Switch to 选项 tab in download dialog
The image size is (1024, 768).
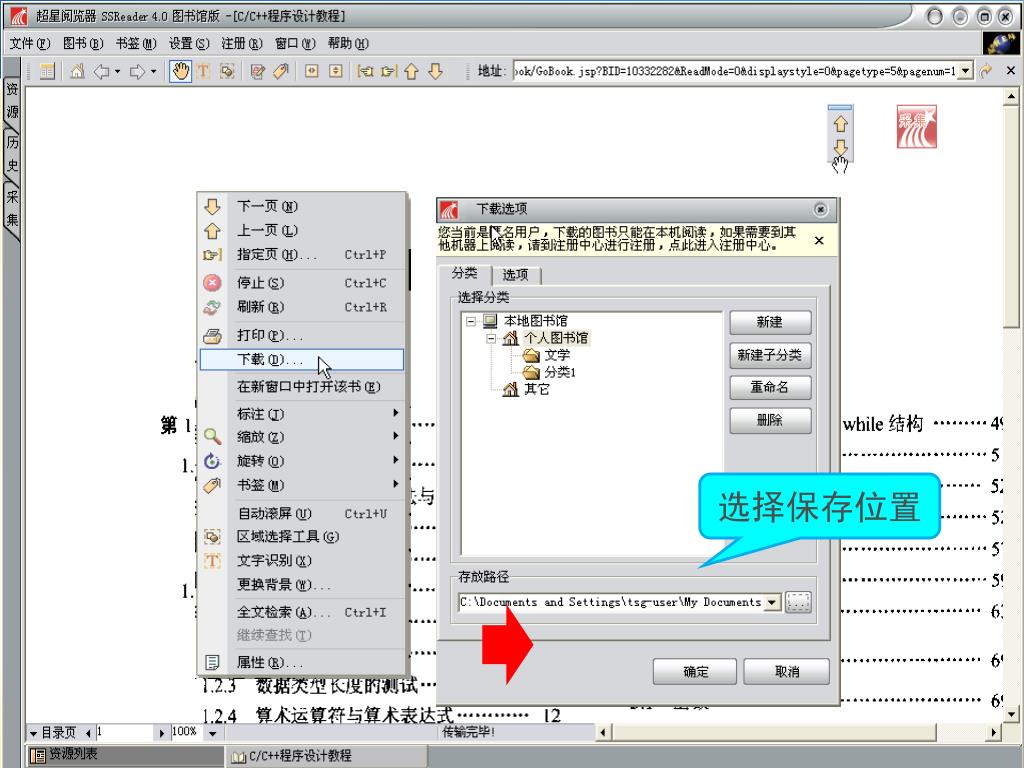[515, 274]
